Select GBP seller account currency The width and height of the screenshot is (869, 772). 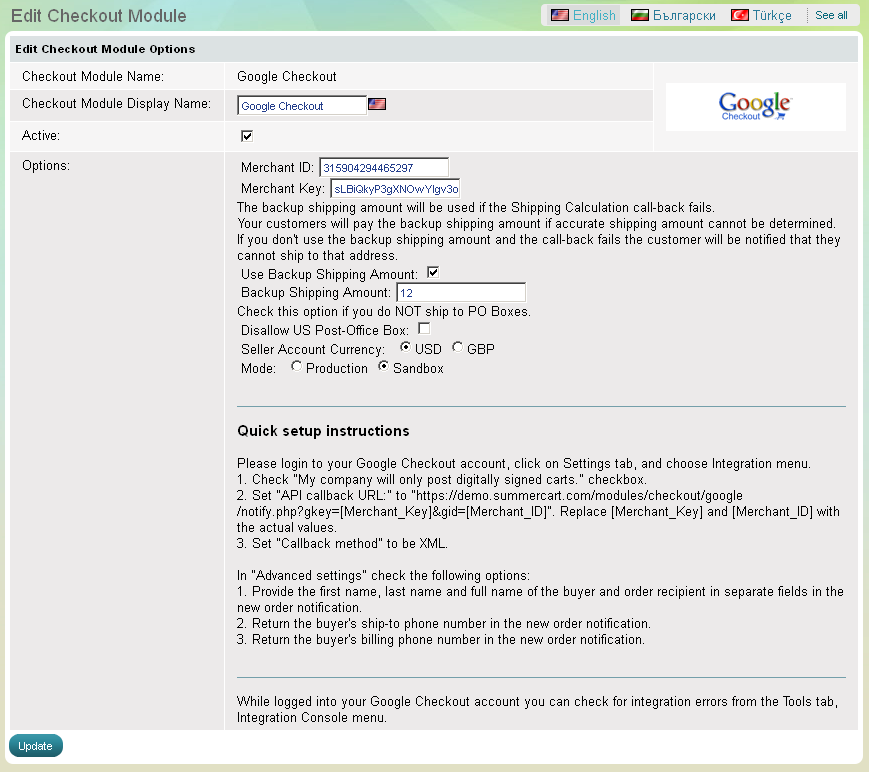[457, 347]
